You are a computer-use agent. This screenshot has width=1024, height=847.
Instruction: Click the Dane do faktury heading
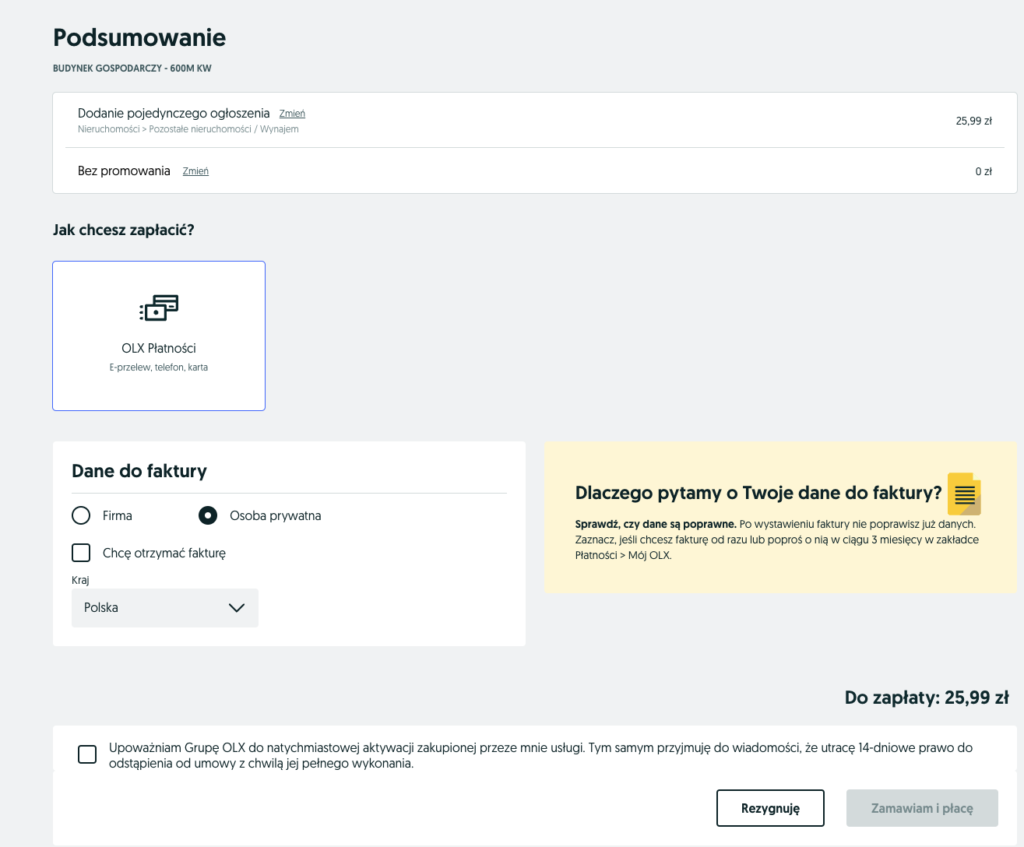click(139, 471)
